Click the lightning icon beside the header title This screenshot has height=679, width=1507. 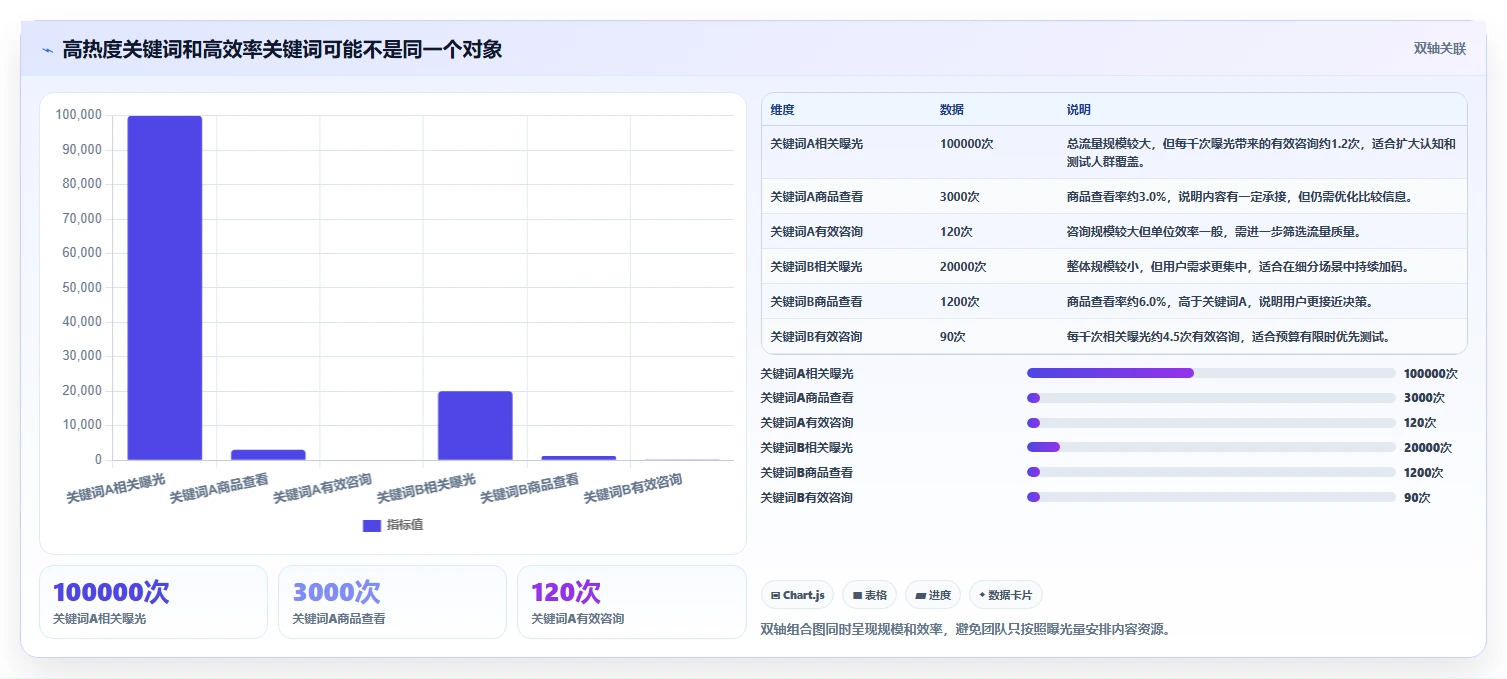click(47, 50)
